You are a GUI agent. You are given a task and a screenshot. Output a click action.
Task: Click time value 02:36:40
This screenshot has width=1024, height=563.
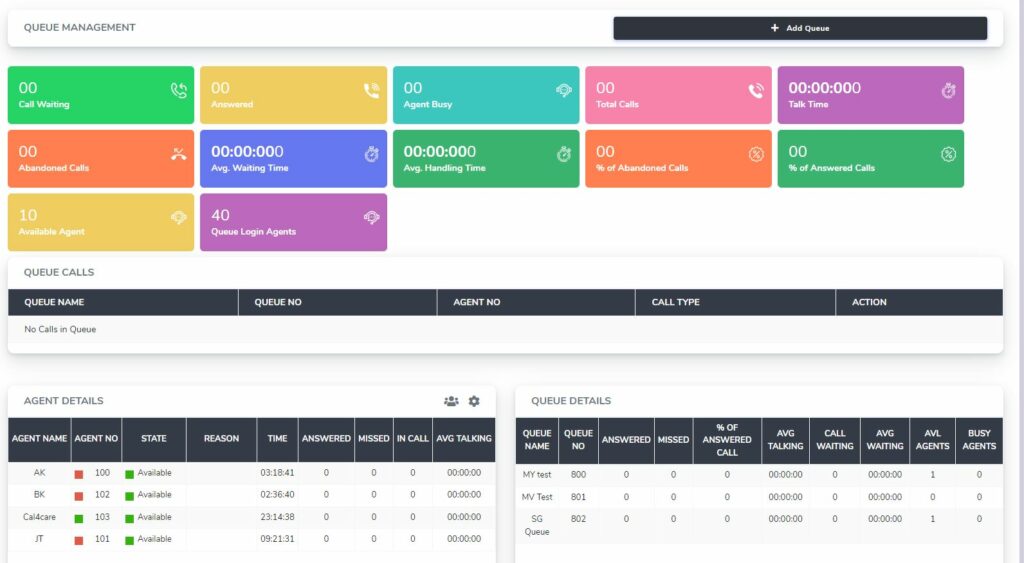(277, 494)
